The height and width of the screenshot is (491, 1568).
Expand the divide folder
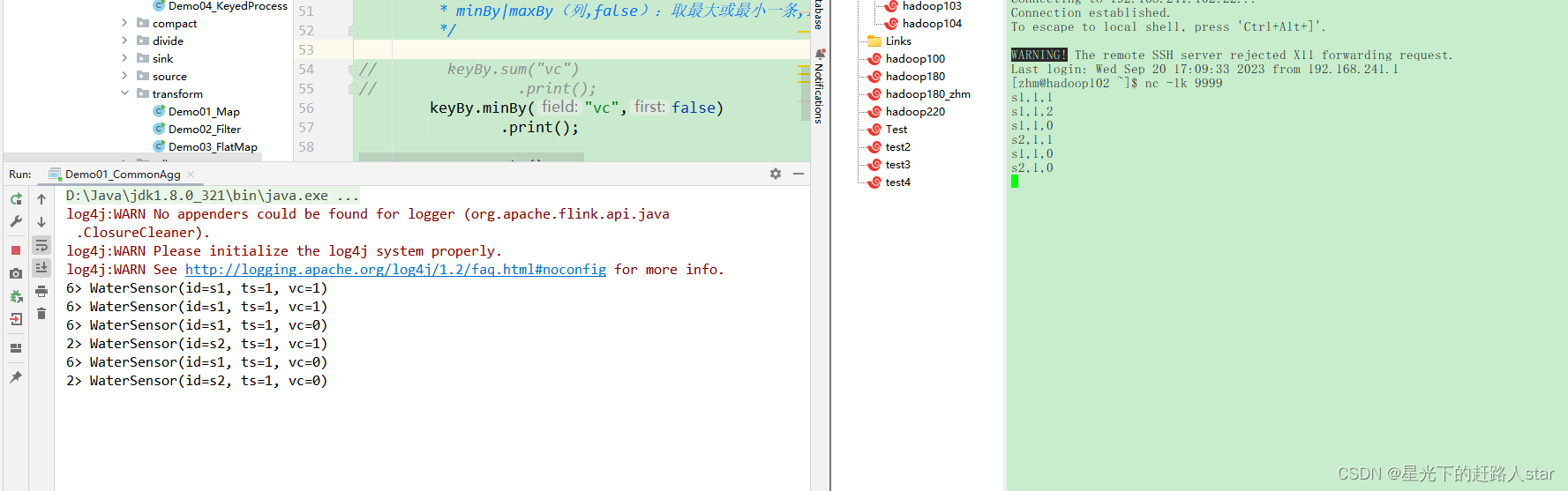(124, 41)
